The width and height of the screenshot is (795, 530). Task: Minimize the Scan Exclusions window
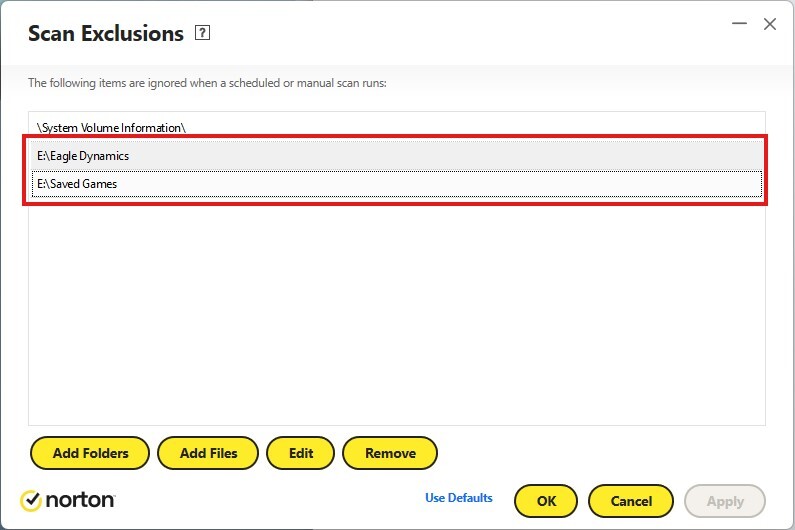tap(739, 23)
